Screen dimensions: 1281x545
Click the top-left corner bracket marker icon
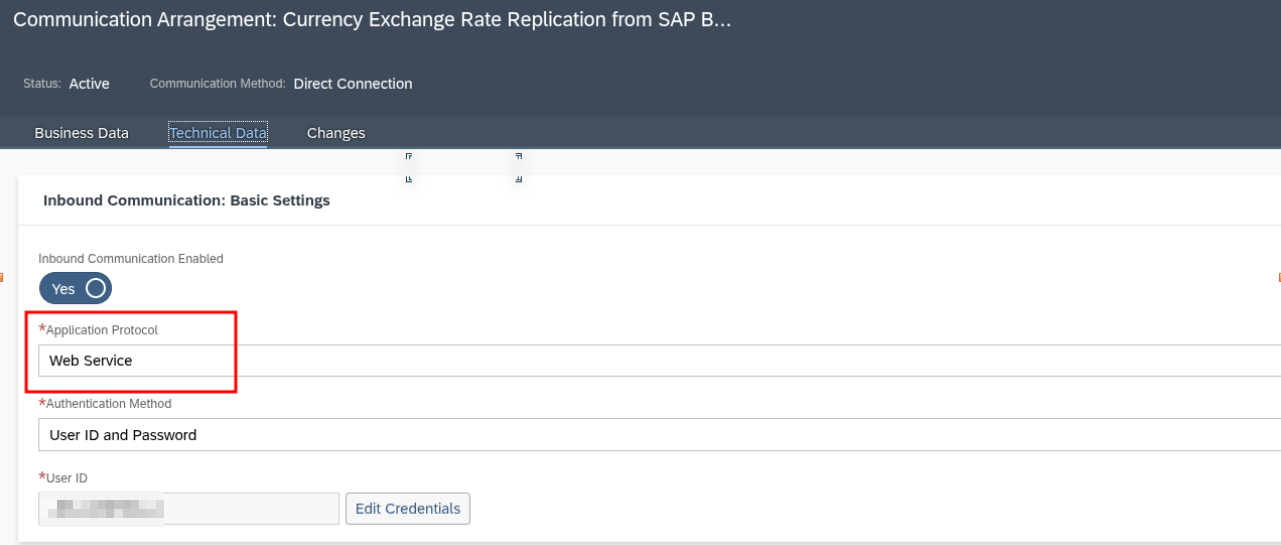pyautogui.click(x=409, y=157)
